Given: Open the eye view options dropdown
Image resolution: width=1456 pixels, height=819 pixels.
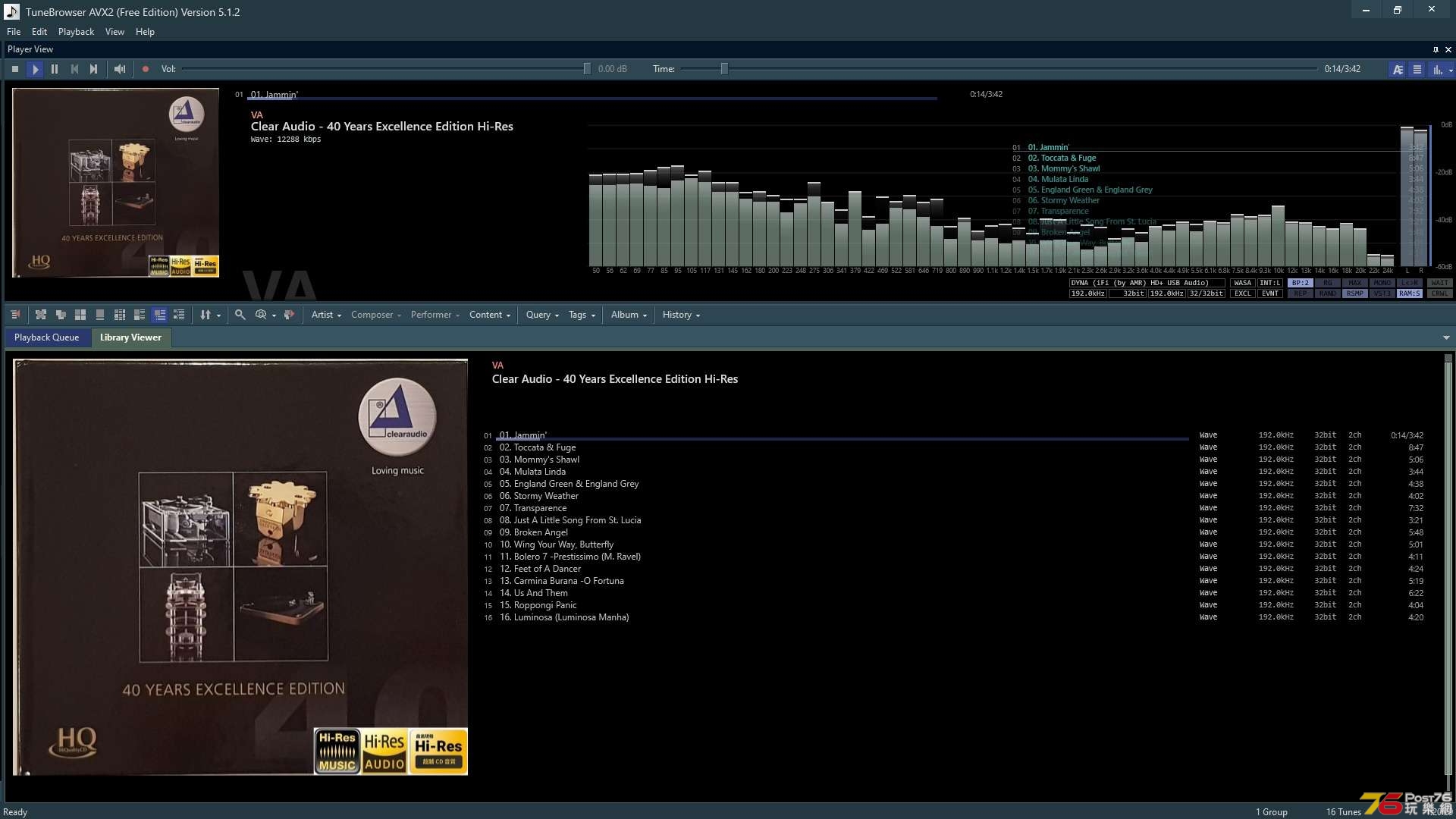Looking at the screenshot, I should coord(265,315).
